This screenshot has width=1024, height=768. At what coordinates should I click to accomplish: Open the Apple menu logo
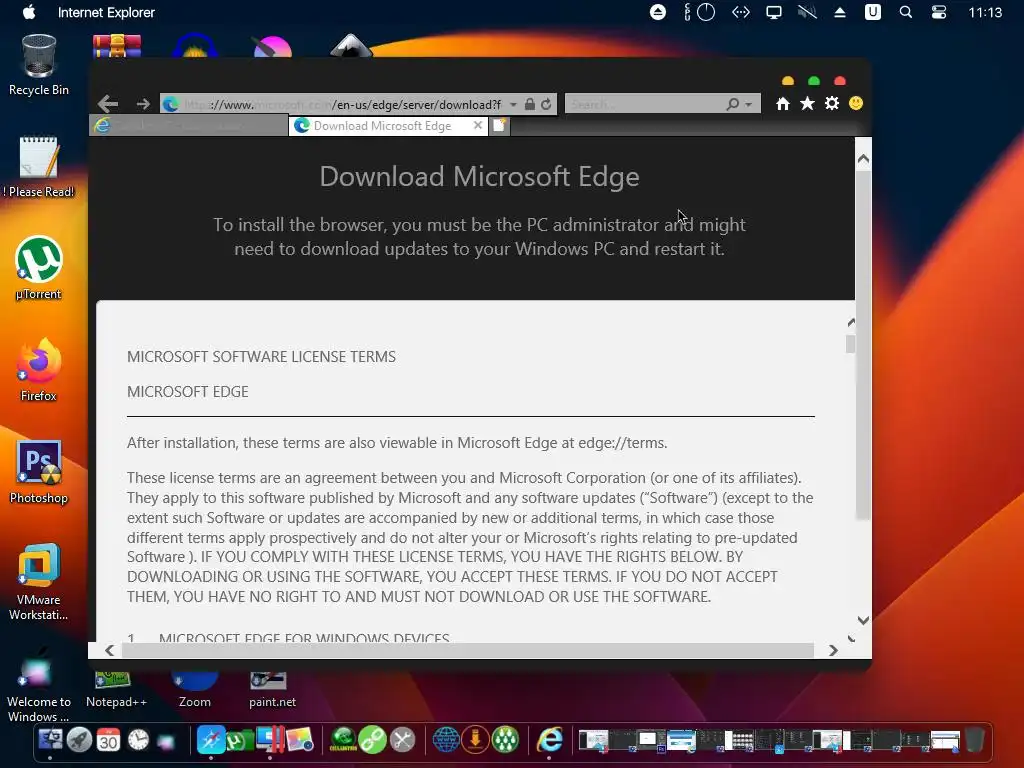click(29, 12)
